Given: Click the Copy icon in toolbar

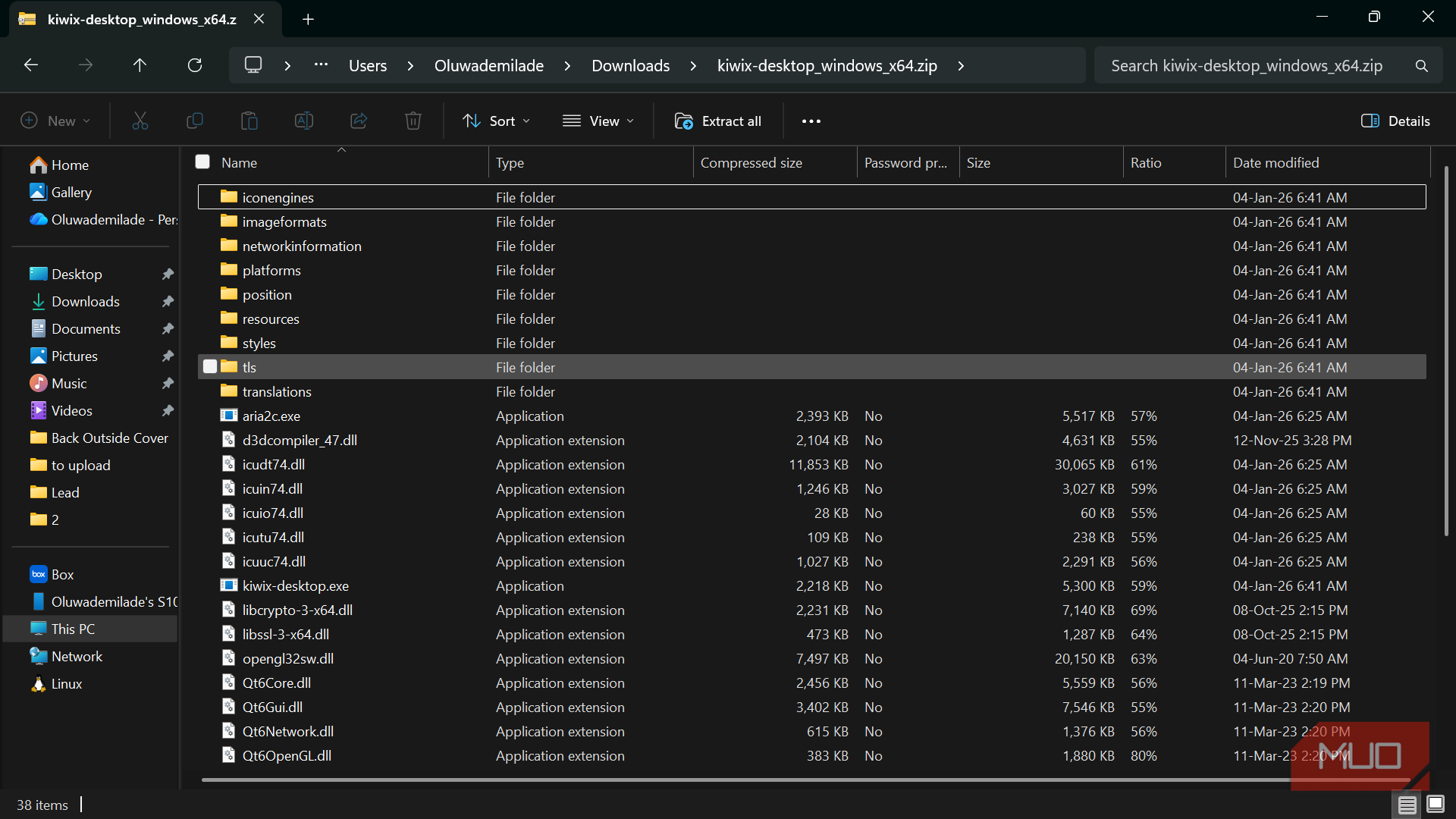Looking at the screenshot, I should click(195, 121).
